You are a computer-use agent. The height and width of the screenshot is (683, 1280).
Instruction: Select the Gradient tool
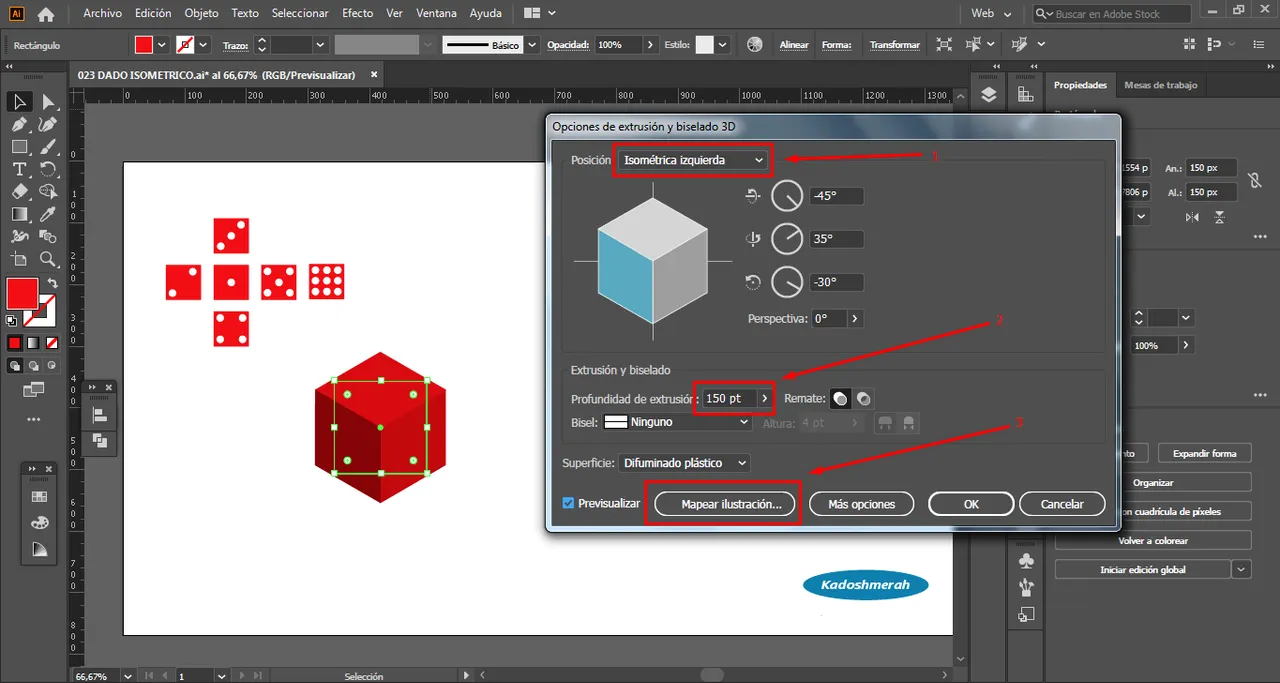coord(19,214)
